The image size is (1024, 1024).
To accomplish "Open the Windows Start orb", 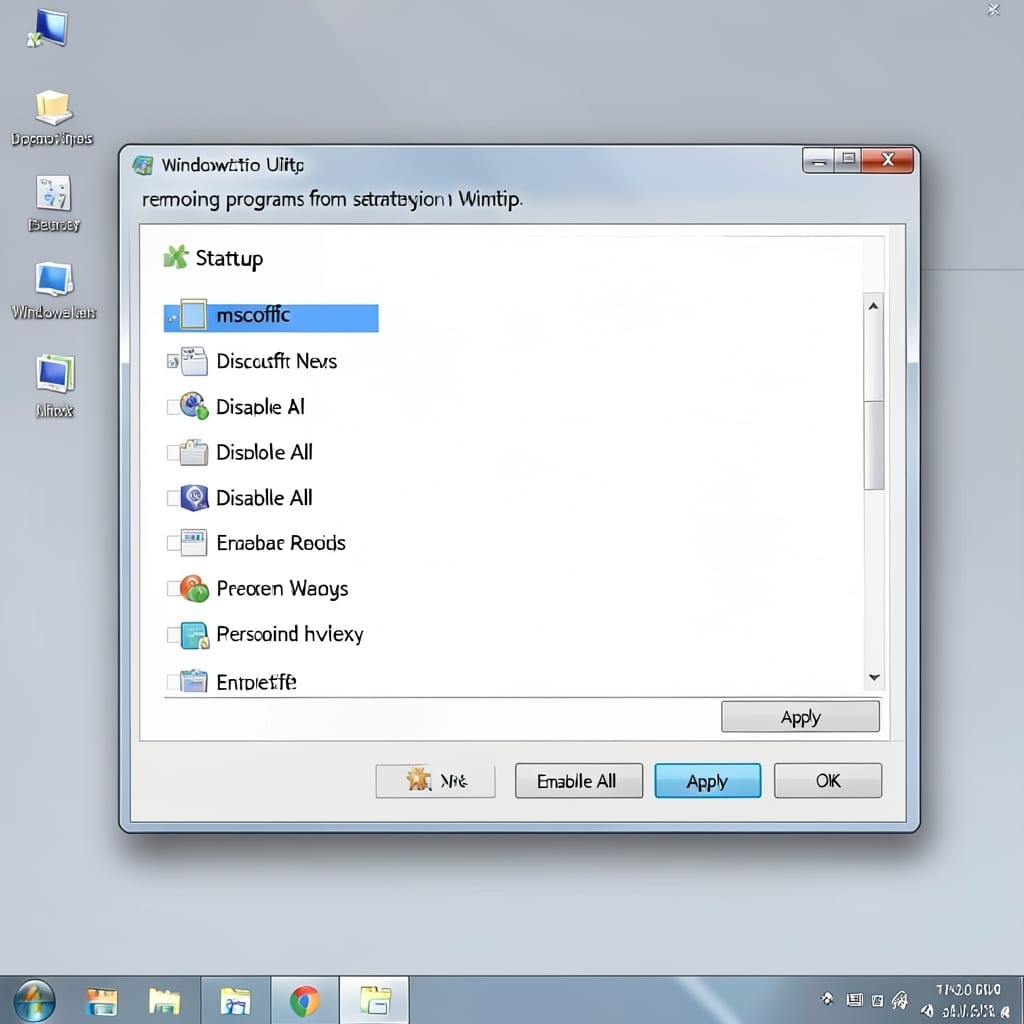I will (34, 1001).
